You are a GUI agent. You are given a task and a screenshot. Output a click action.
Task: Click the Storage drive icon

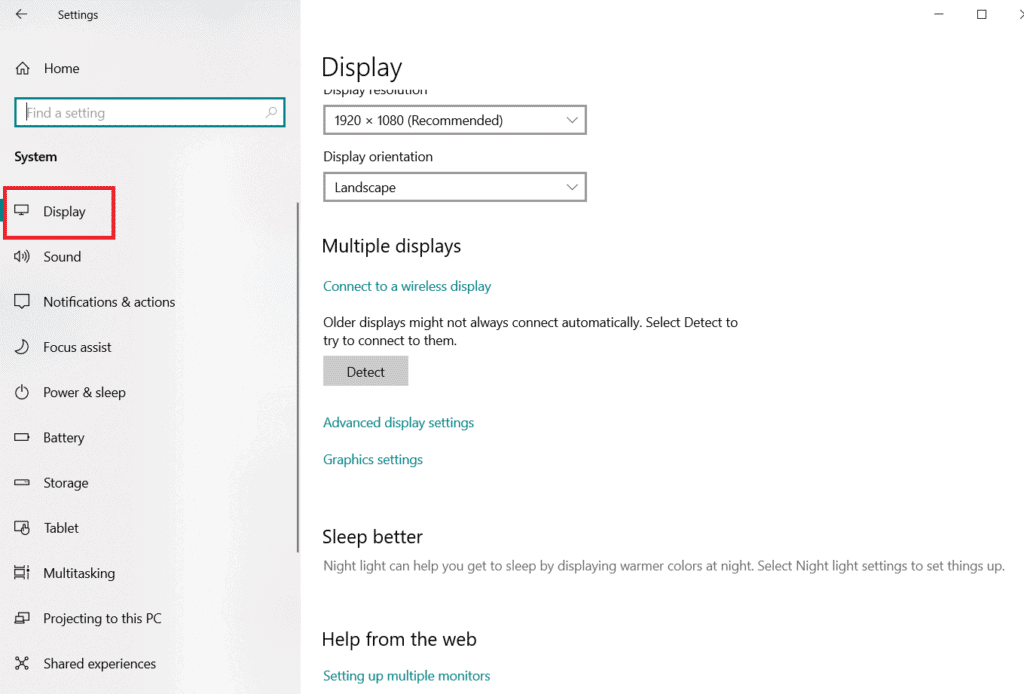tap(22, 483)
